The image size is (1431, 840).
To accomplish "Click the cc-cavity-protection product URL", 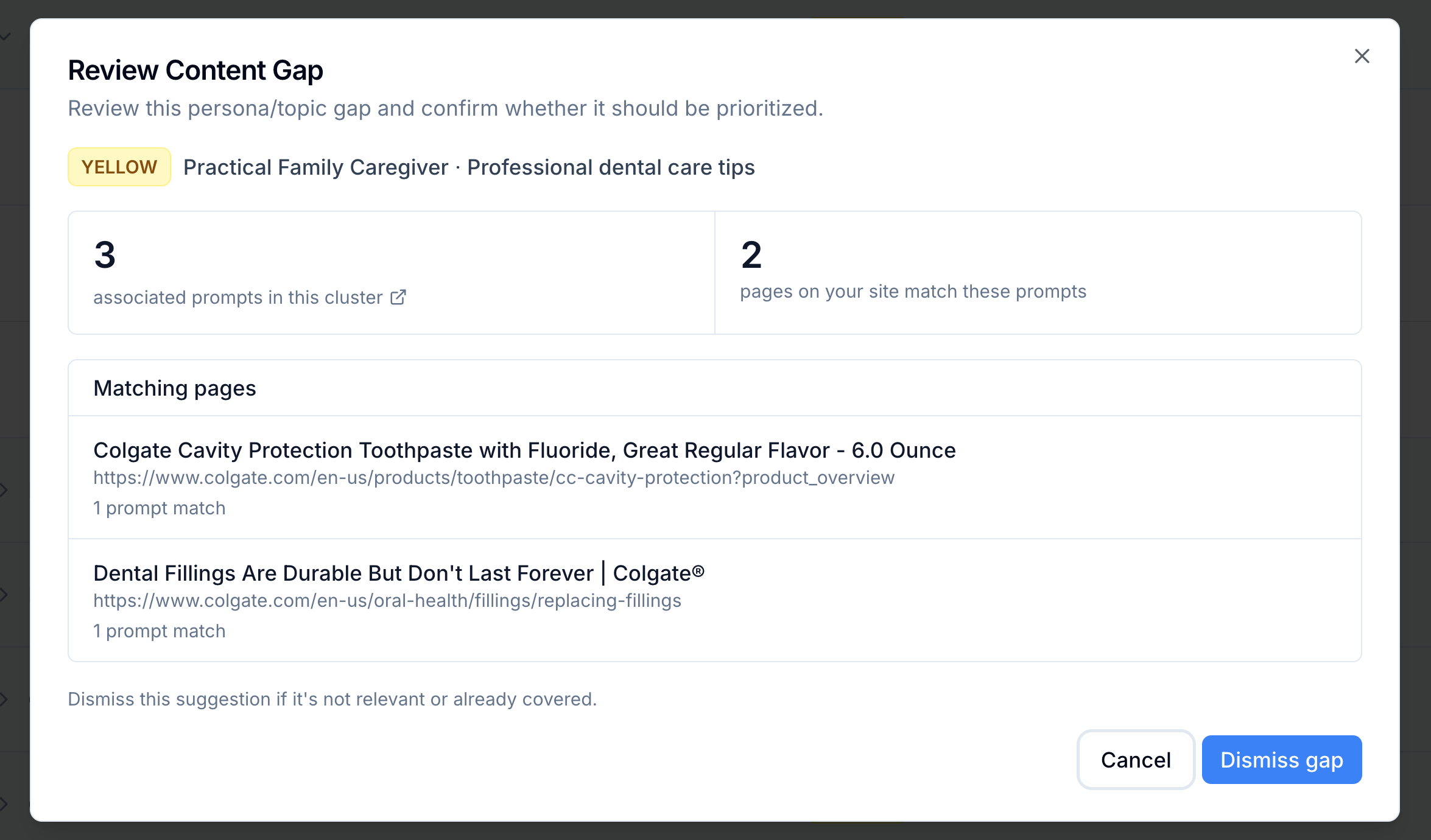I will [x=493, y=478].
